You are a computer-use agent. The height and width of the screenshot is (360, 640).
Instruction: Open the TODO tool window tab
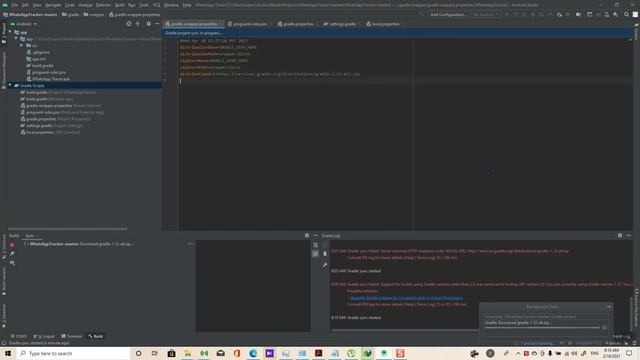(18, 336)
